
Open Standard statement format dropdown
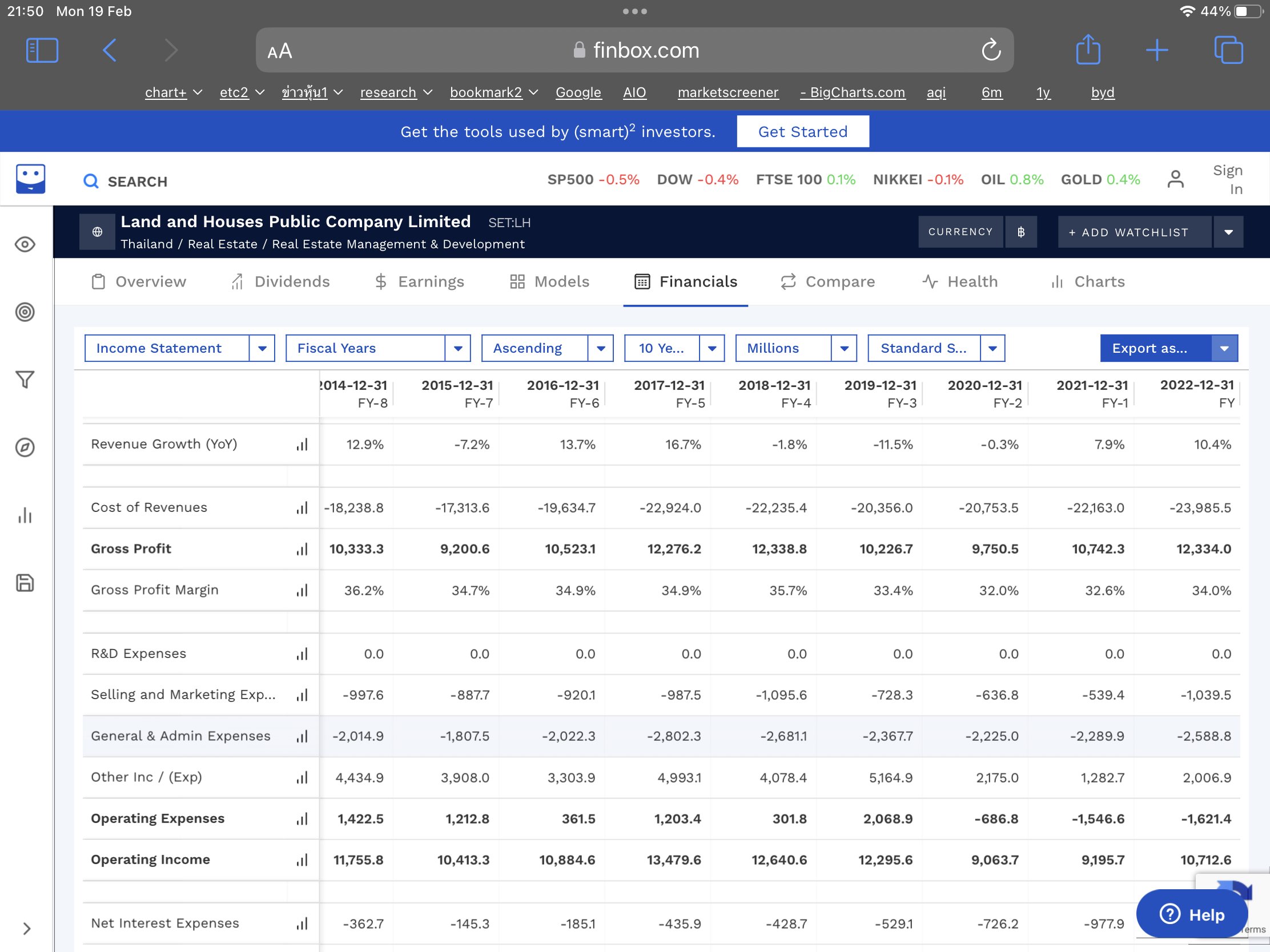(x=936, y=348)
